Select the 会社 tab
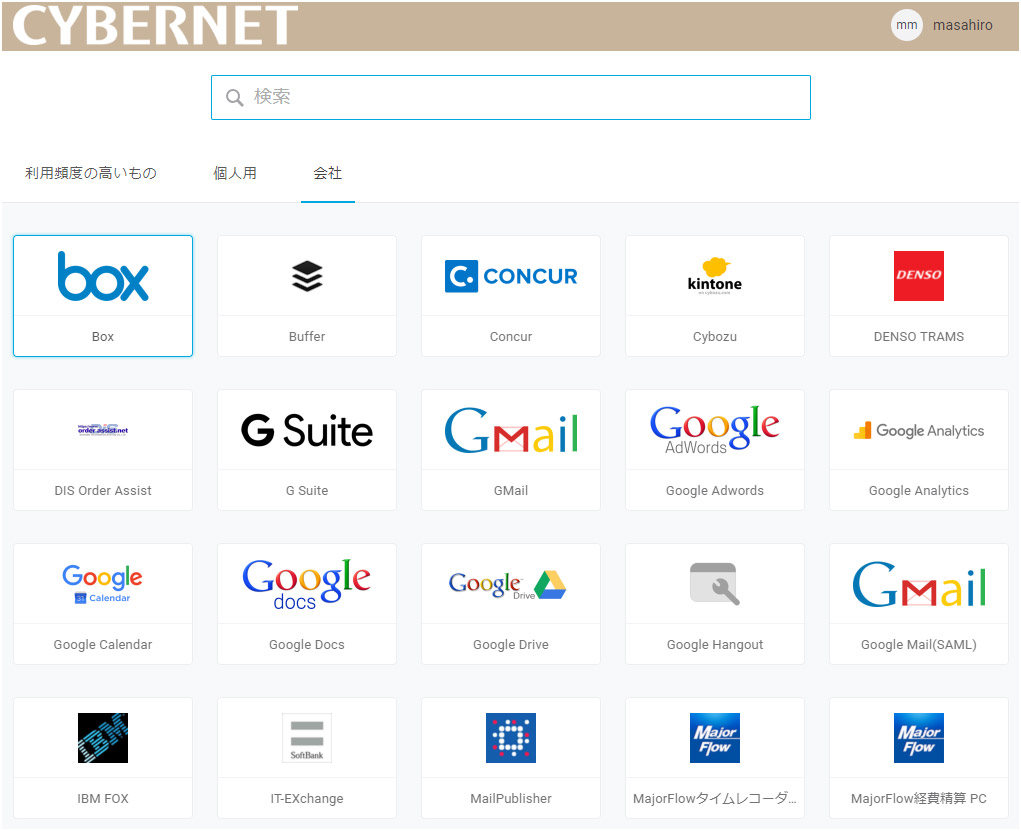This screenshot has width=1021, height=831. coord(328,173)
